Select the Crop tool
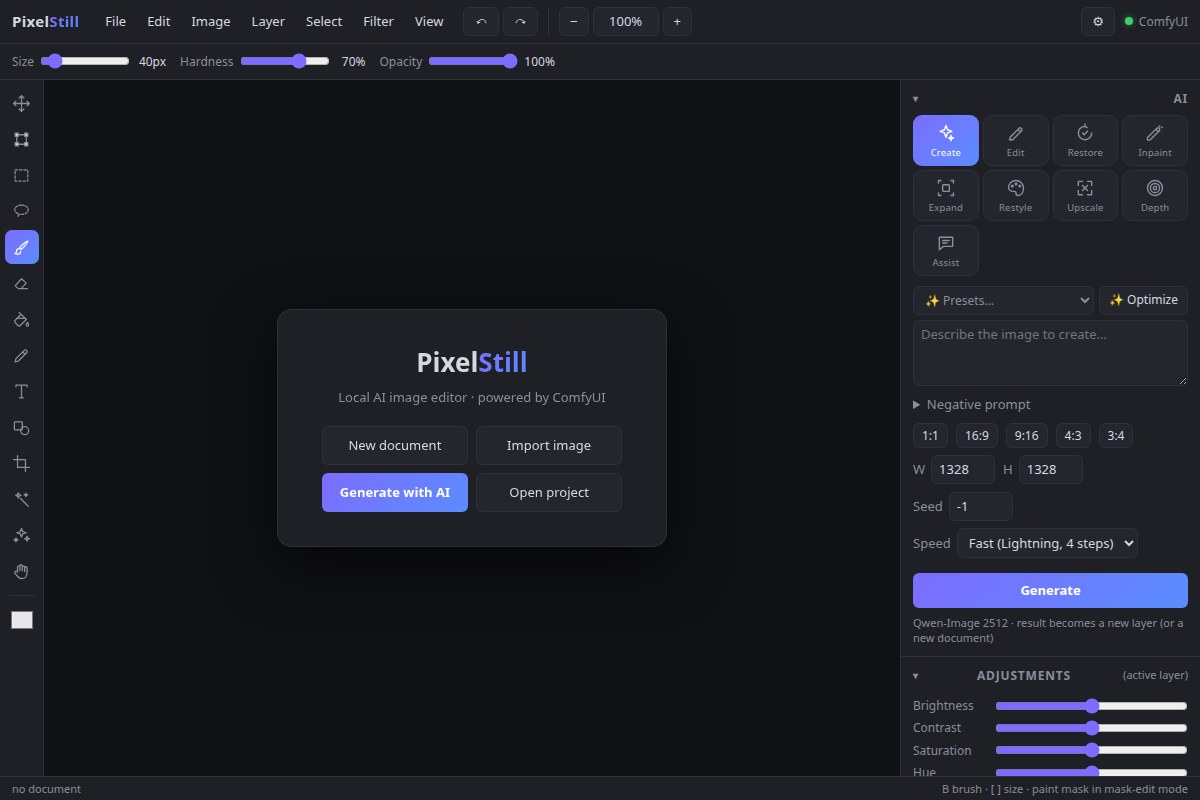 click(21, 463)
